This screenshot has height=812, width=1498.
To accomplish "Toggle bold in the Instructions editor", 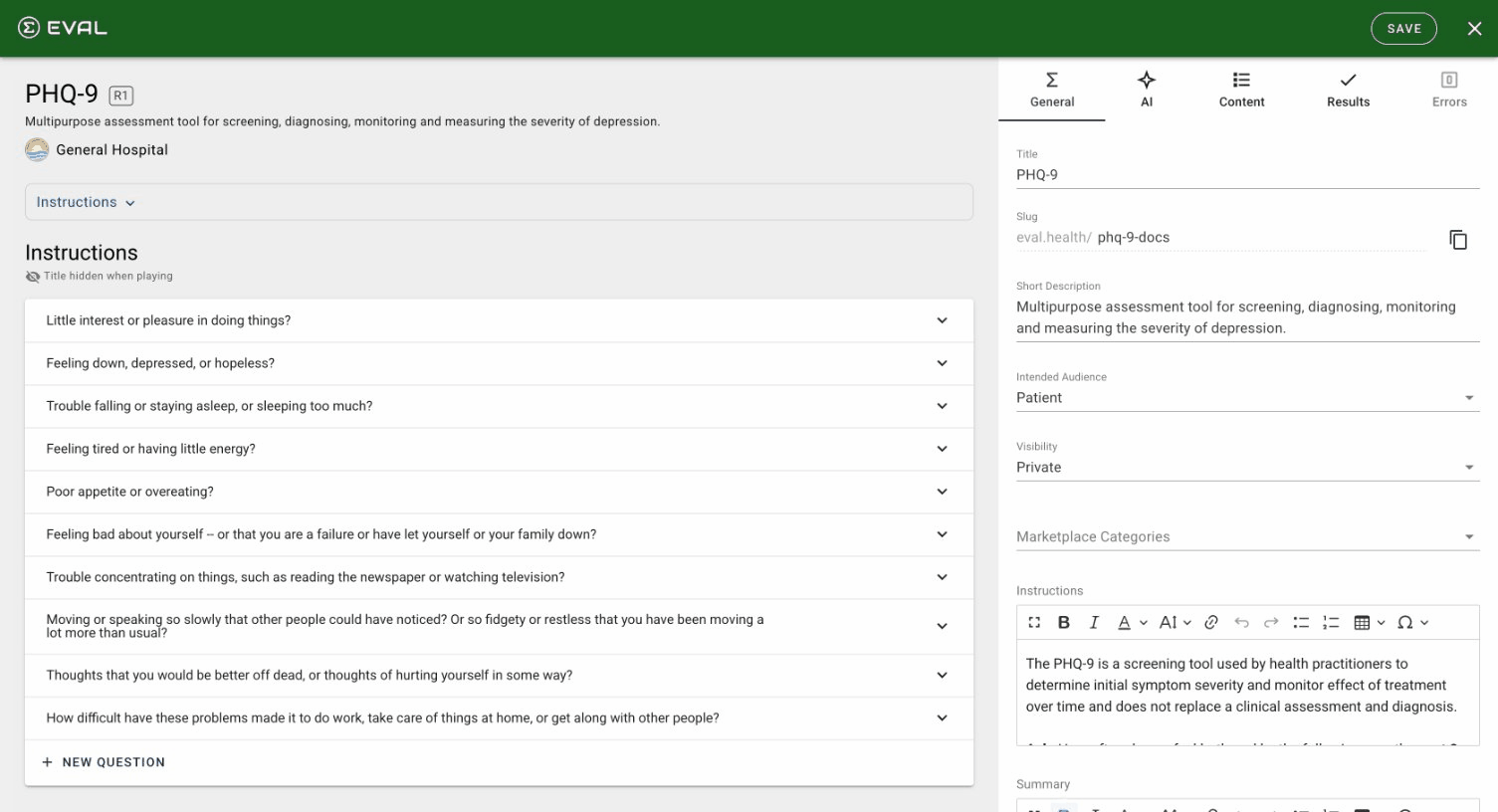I will click(x=1064, y=621).
